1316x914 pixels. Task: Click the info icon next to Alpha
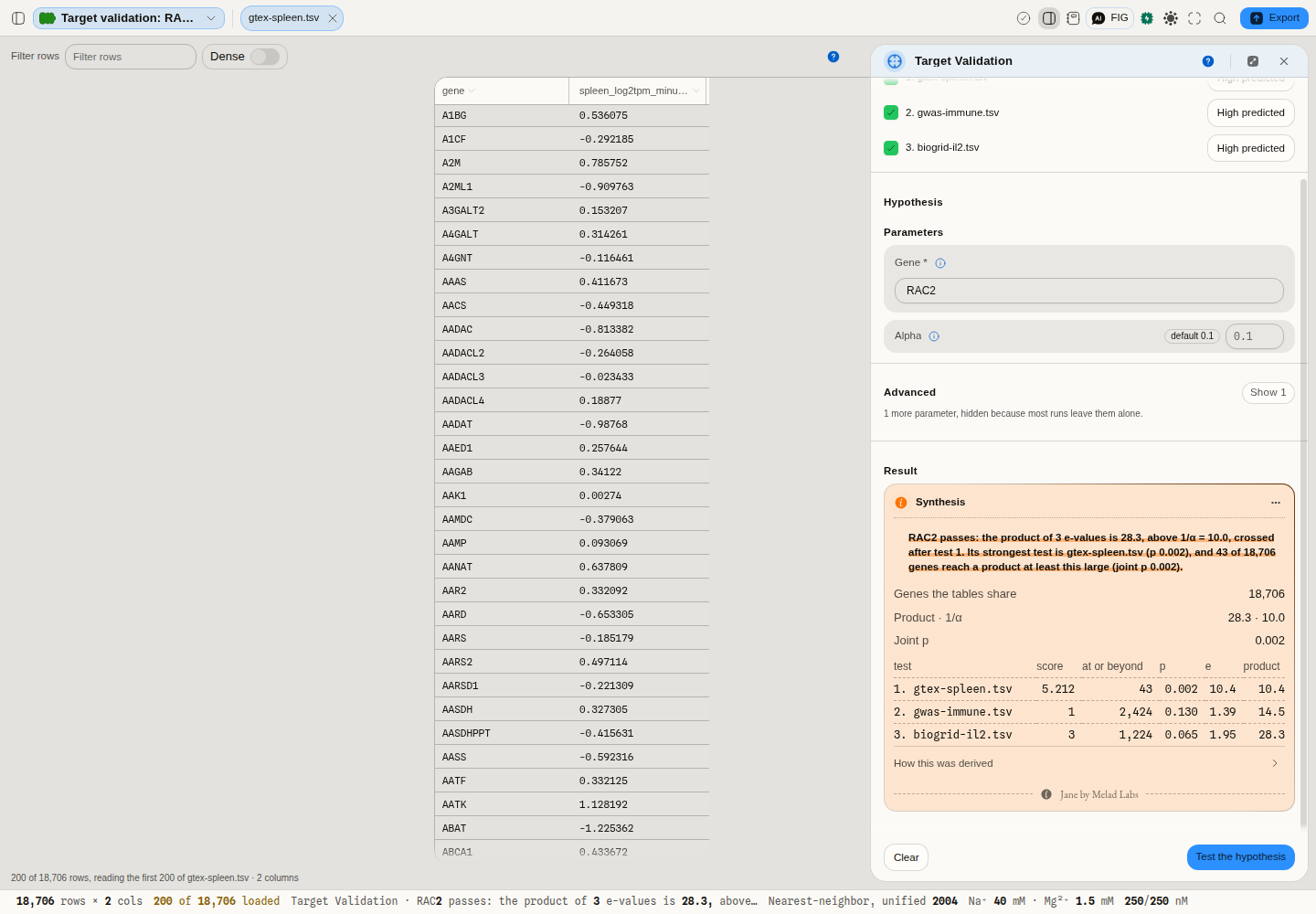(x=934, y=336)
